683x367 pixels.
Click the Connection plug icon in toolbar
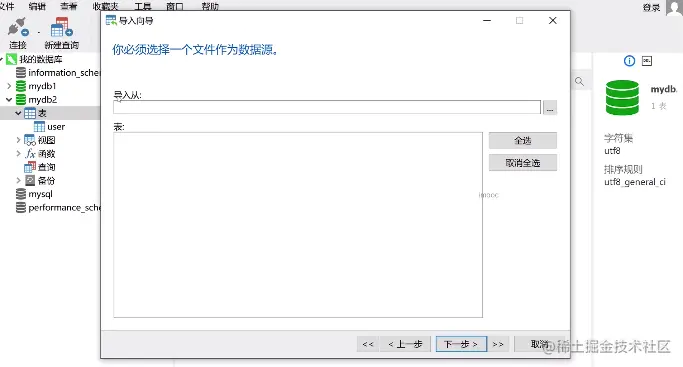(x=18, y=27)
